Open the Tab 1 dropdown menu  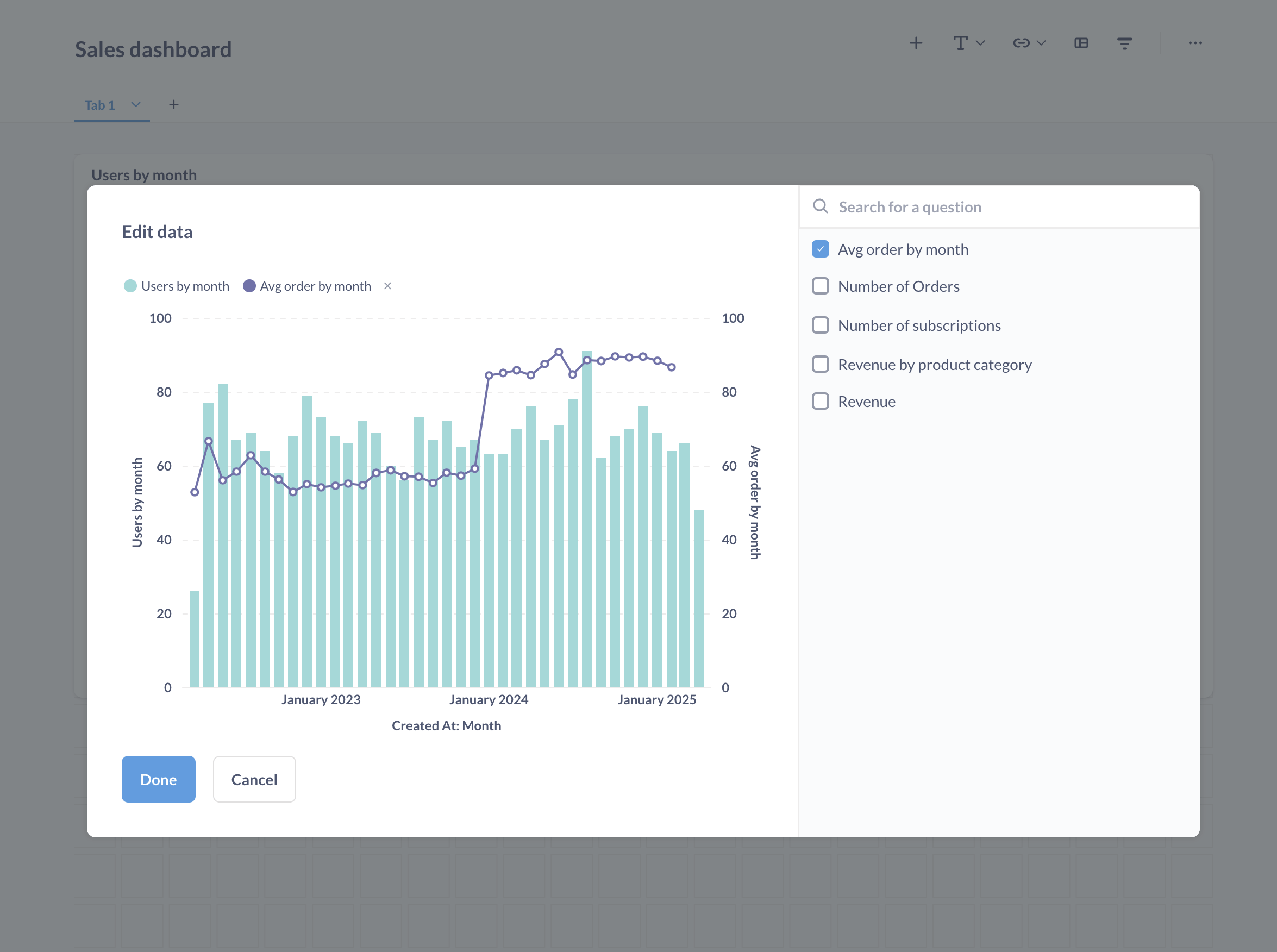point(136,105)
